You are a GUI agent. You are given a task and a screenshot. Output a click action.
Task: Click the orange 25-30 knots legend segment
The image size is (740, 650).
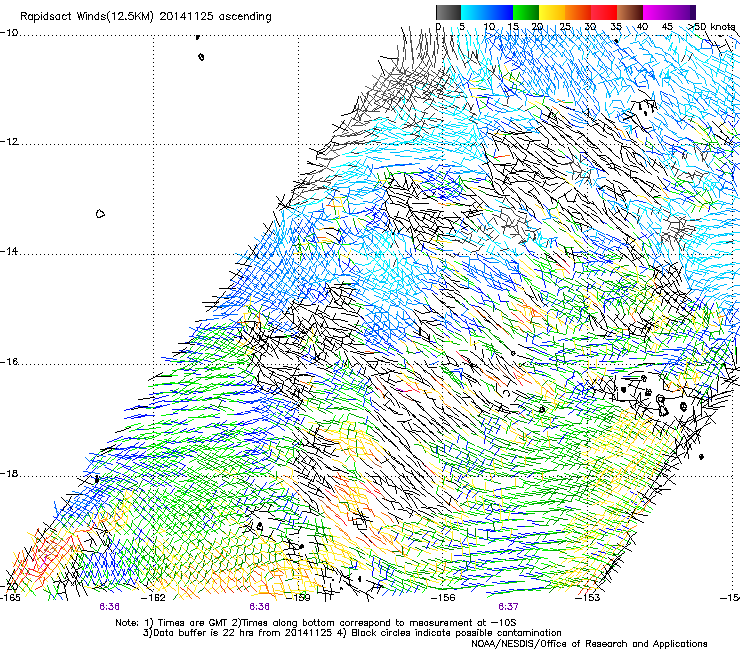coord(578,12)
